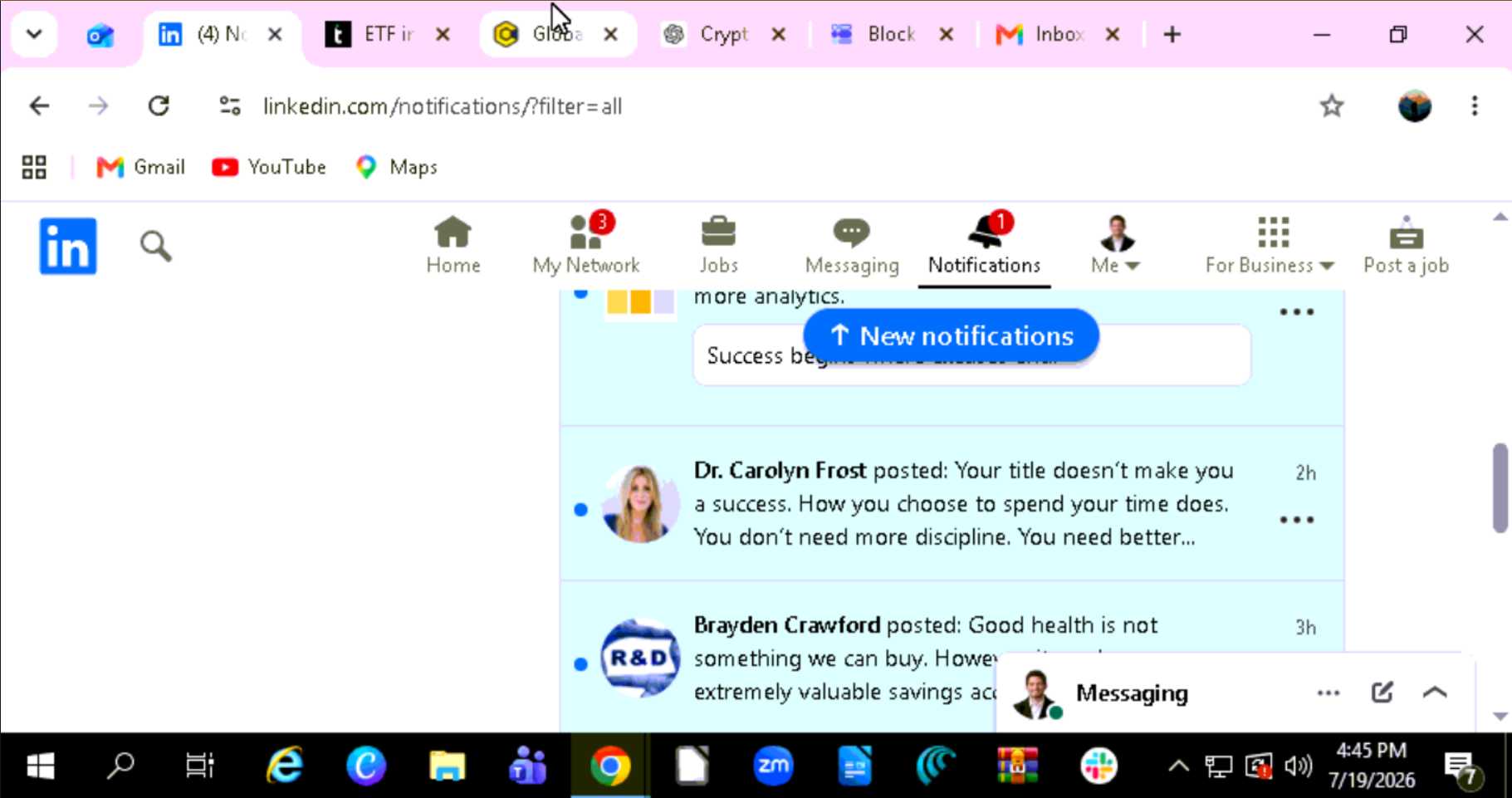
Task: Open the Chrome apps grid shortcut
Action: pyautogui.click(x=34, y=167)
